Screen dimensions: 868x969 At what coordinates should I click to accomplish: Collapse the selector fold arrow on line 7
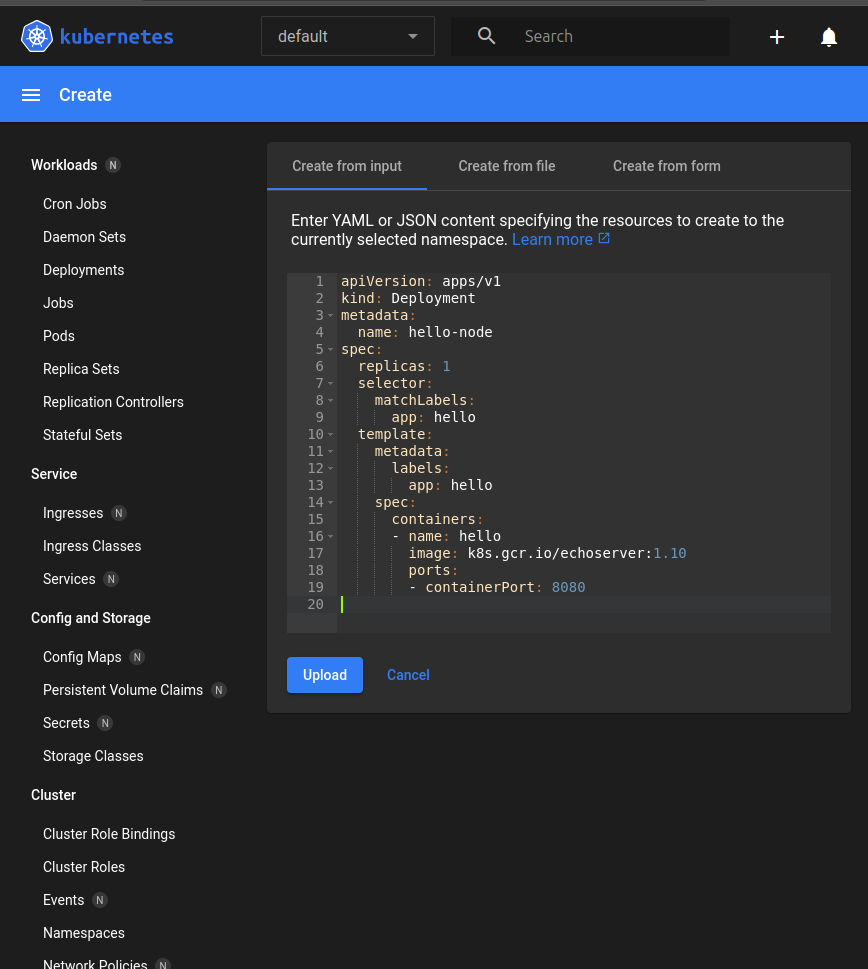[x=331, y=384]
